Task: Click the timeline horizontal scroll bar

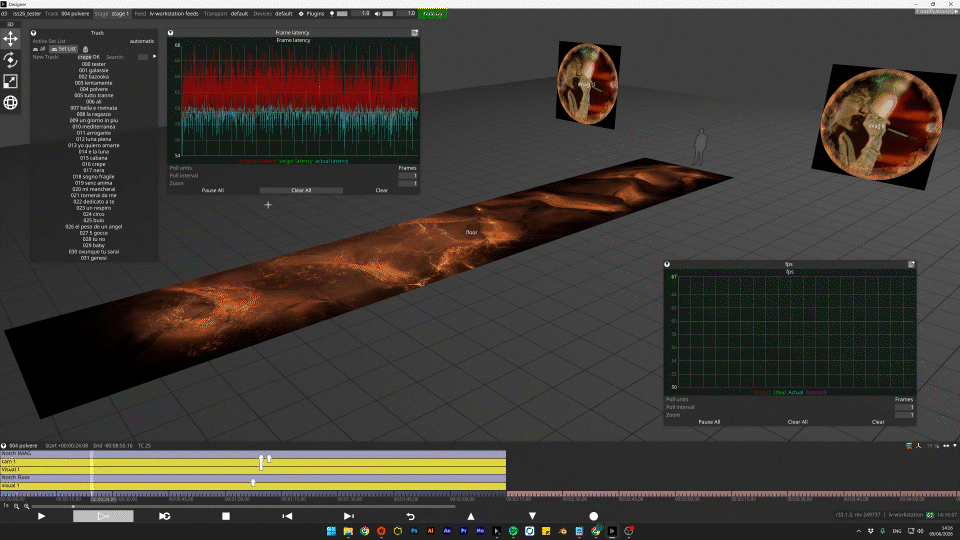Action: 244,507
